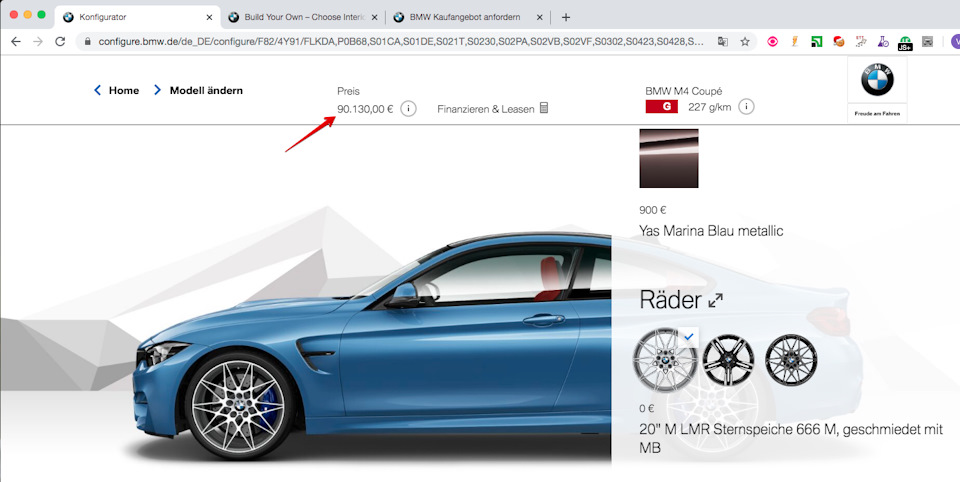960x482 pixels.
Task: Click the 900 € color price text
Action: coord(652,210)
